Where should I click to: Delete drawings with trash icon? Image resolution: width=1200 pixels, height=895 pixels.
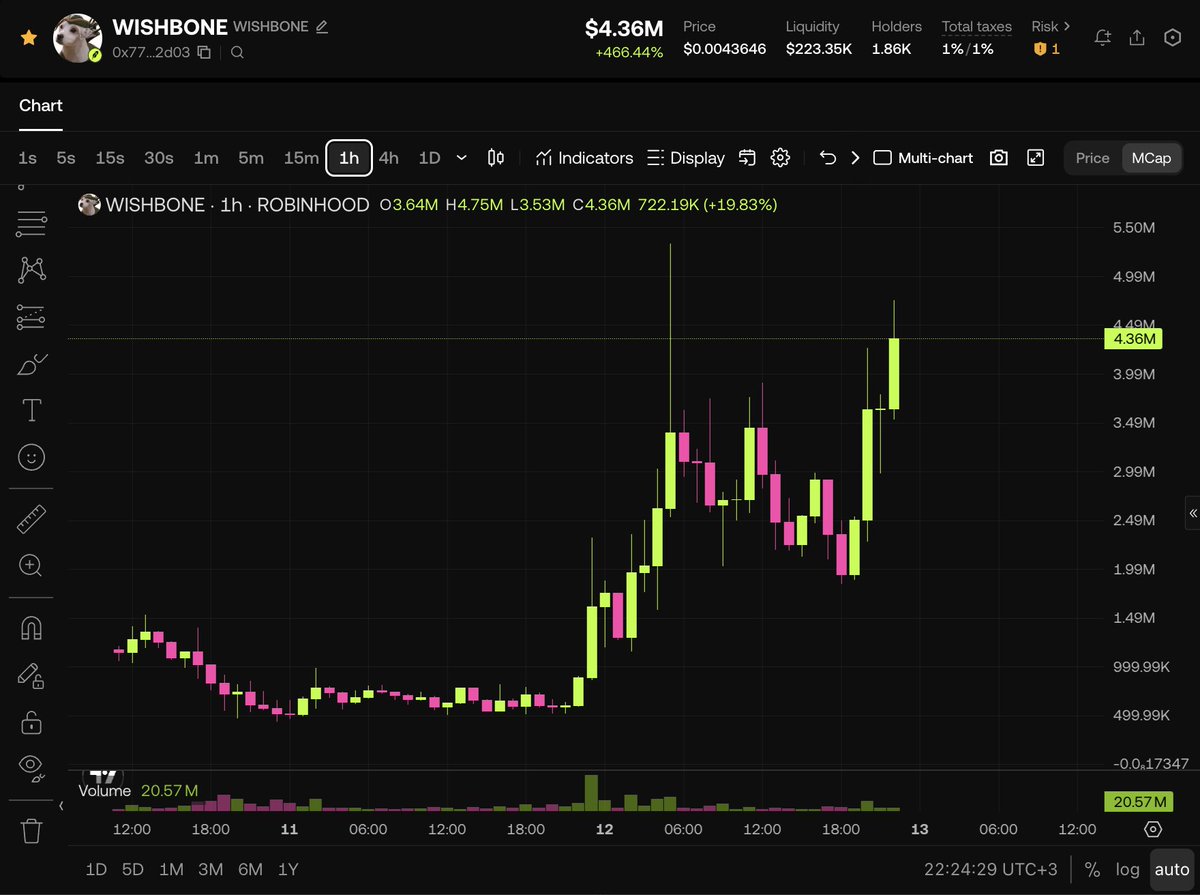32,830
